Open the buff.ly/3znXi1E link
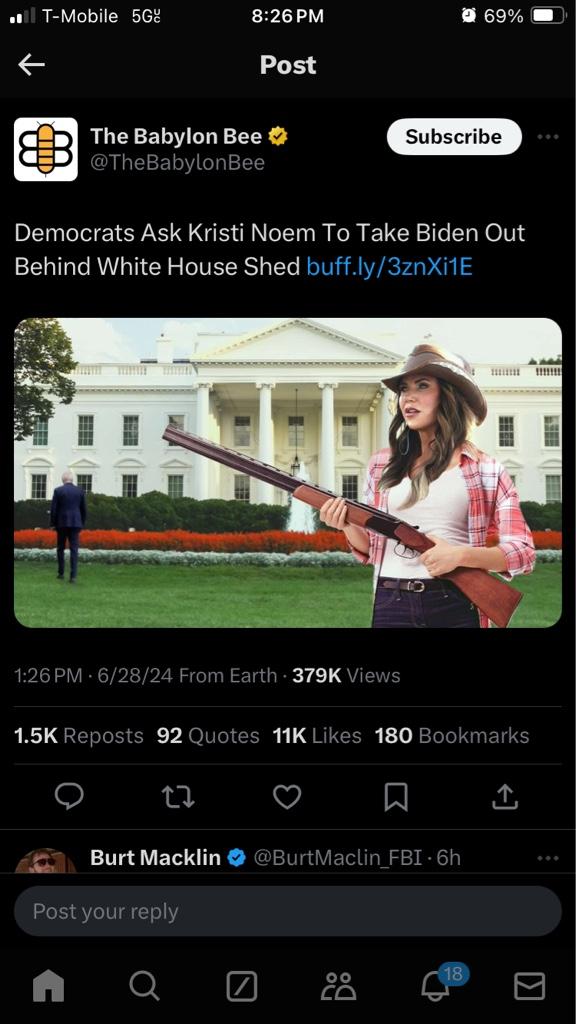This screenshot has height=1024, width=576. [389, 266]
